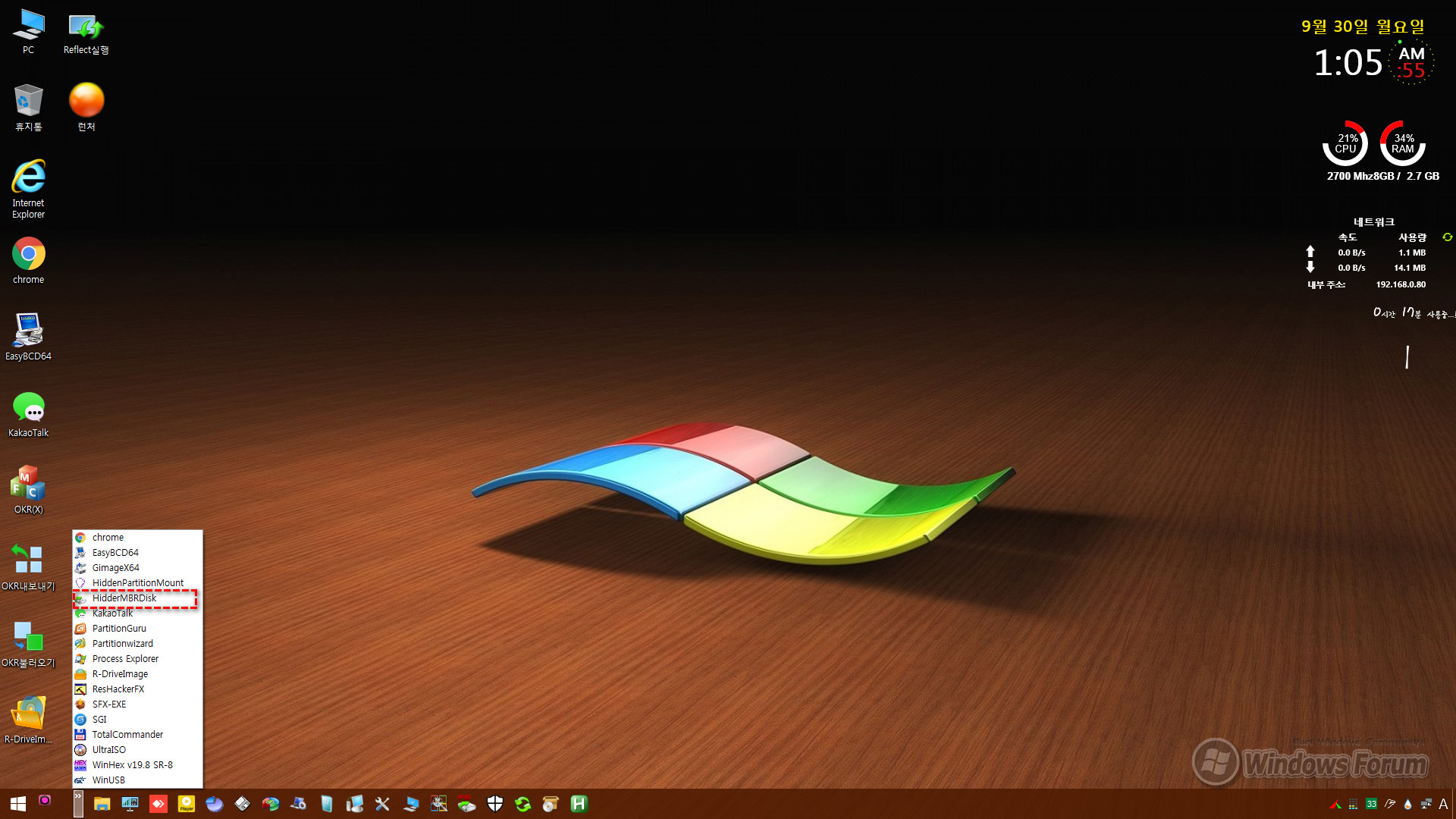Choose chrome from the popup menu
Screen dimensions: 1456x819
pyautogui.click(x=137, y=538)
